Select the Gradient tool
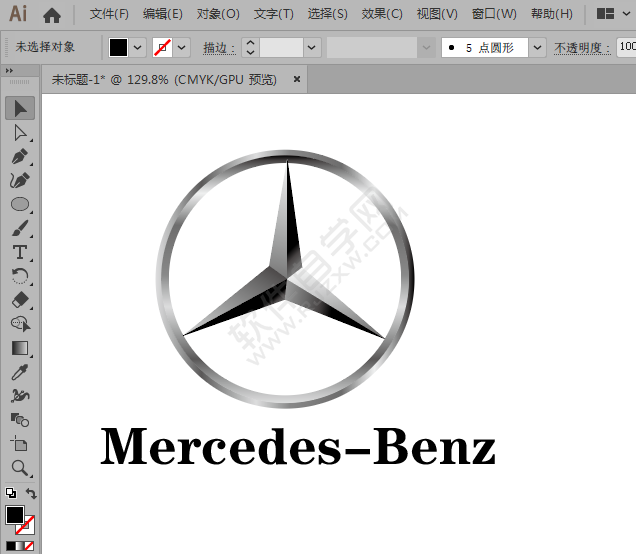This screenshot has width=636, height=554. coord(20,348)
